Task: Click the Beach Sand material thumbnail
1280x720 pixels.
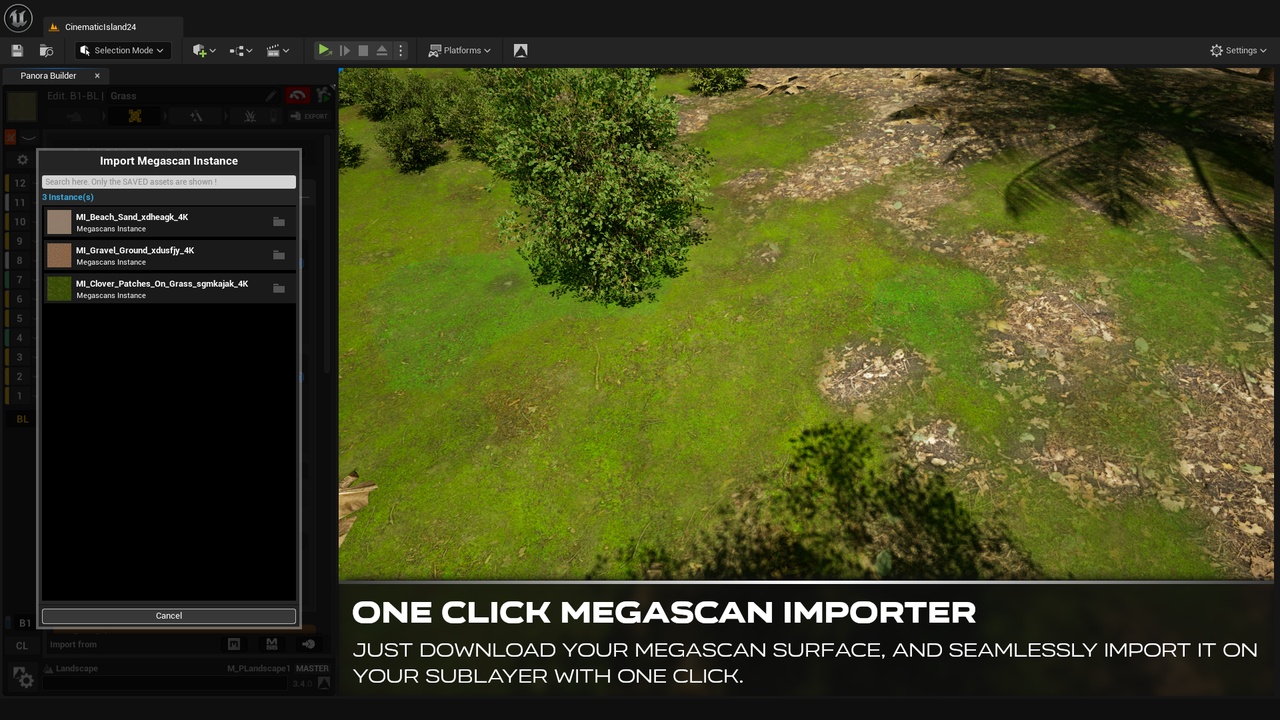Action: point(59,222)
